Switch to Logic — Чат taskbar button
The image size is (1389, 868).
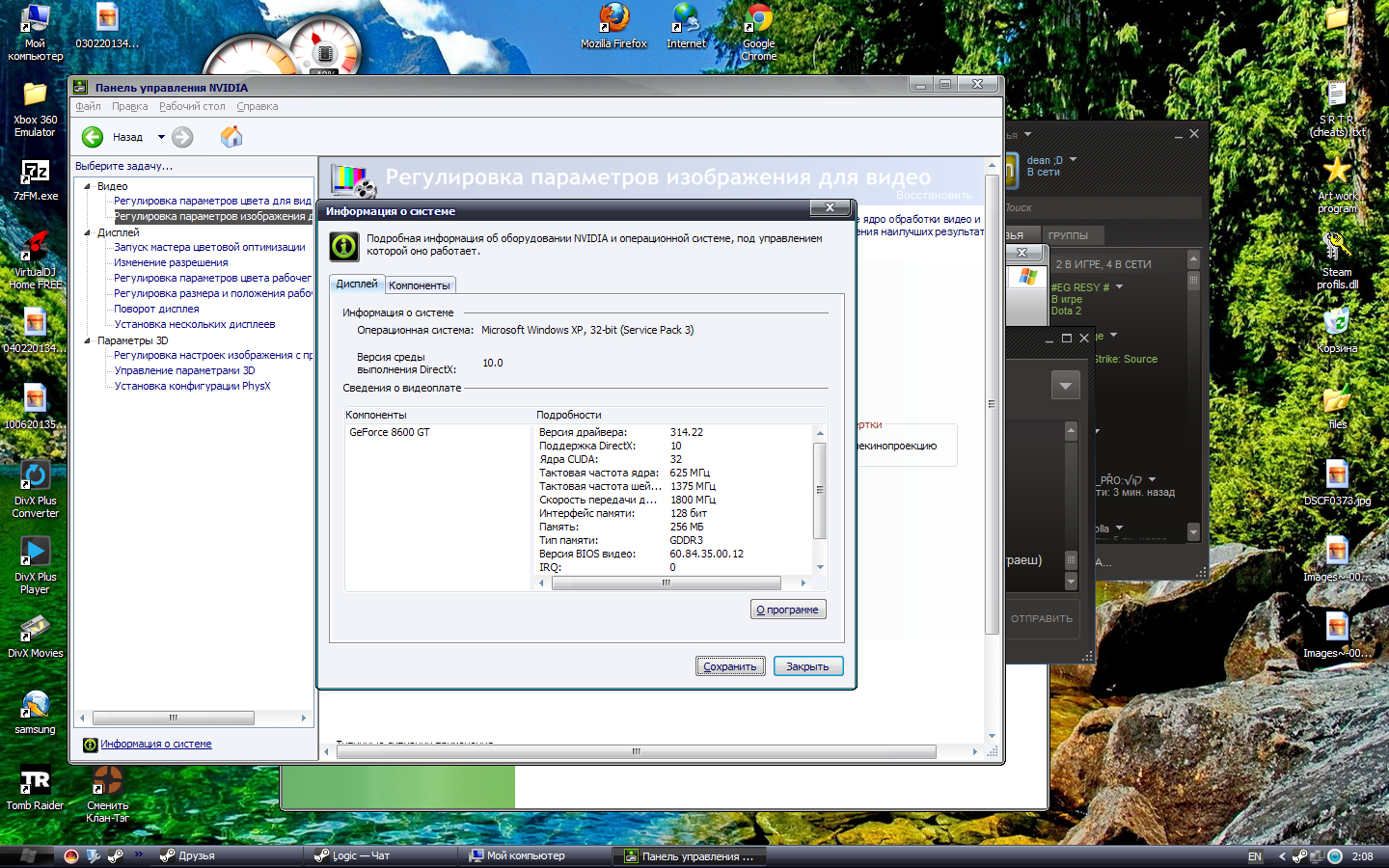coord(381,855)
